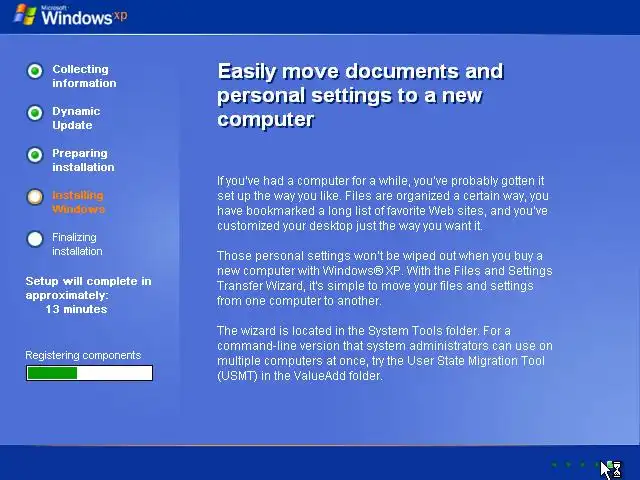Click the paragraph starting "The wizard is located"
This screenshot has width=640, height=480.
tap(384, 353)
